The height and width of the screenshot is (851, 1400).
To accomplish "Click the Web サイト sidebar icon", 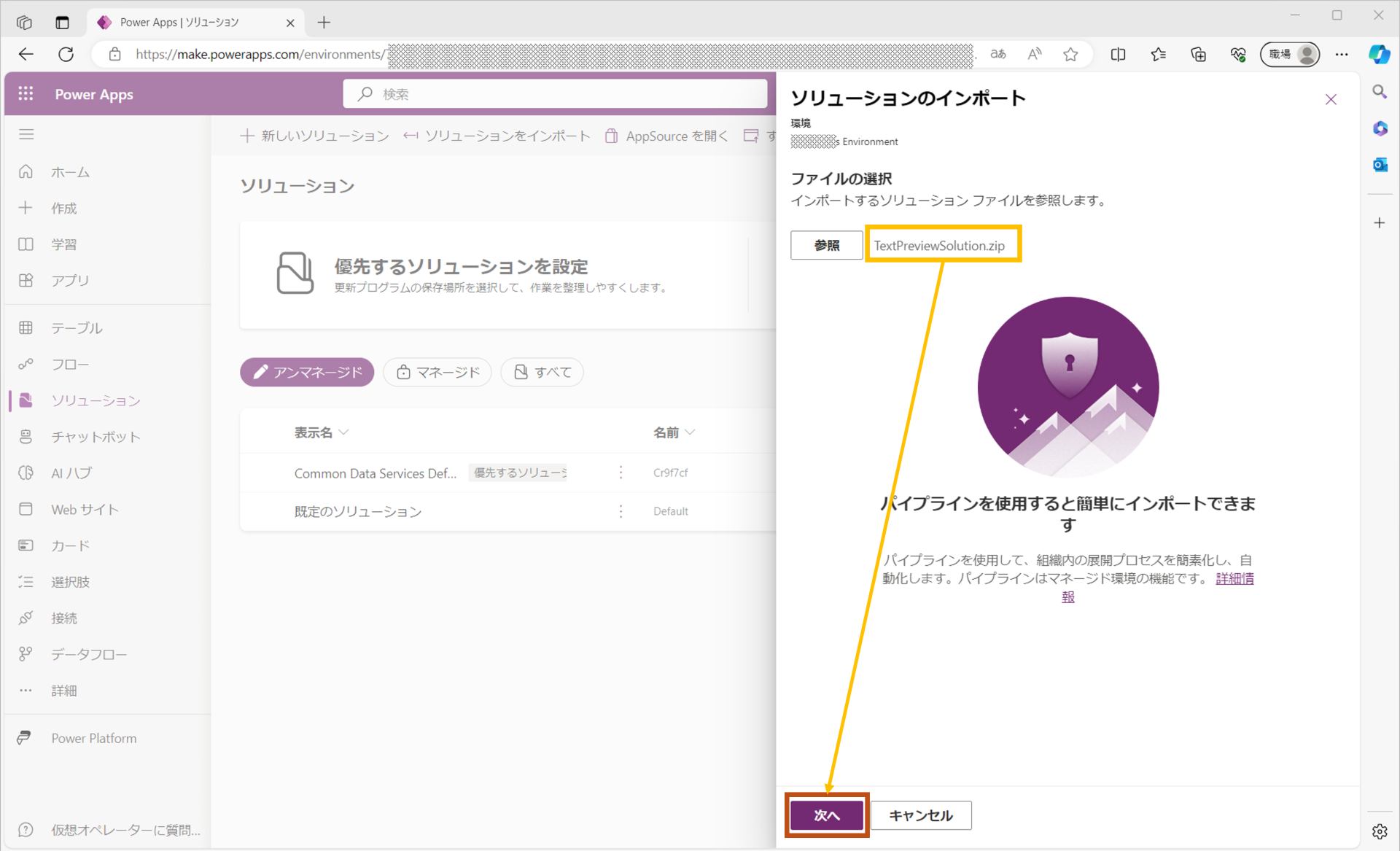I will coord(26,509).
